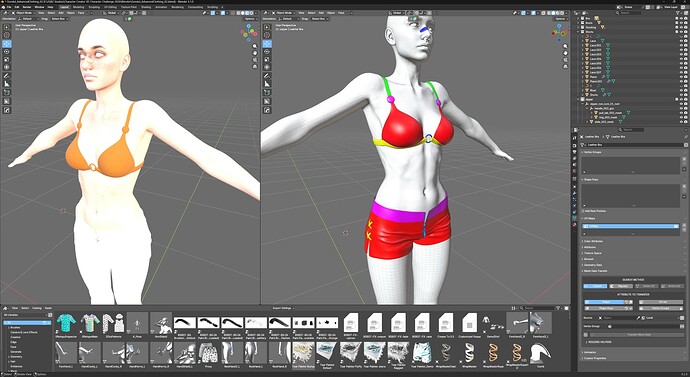Click the navigation axis gizmo in left viewport
Viewport: 690px width, 377px height.
pos(249,33)
